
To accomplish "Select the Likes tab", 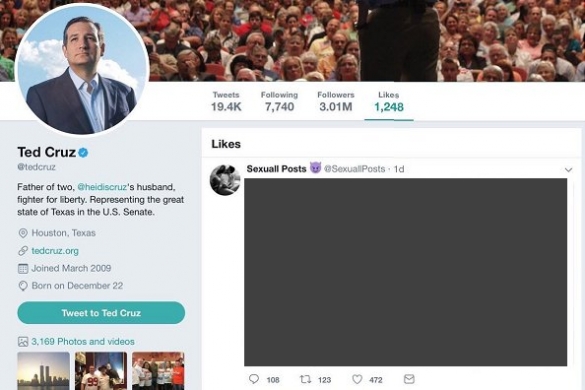I will tap(389, 102).
